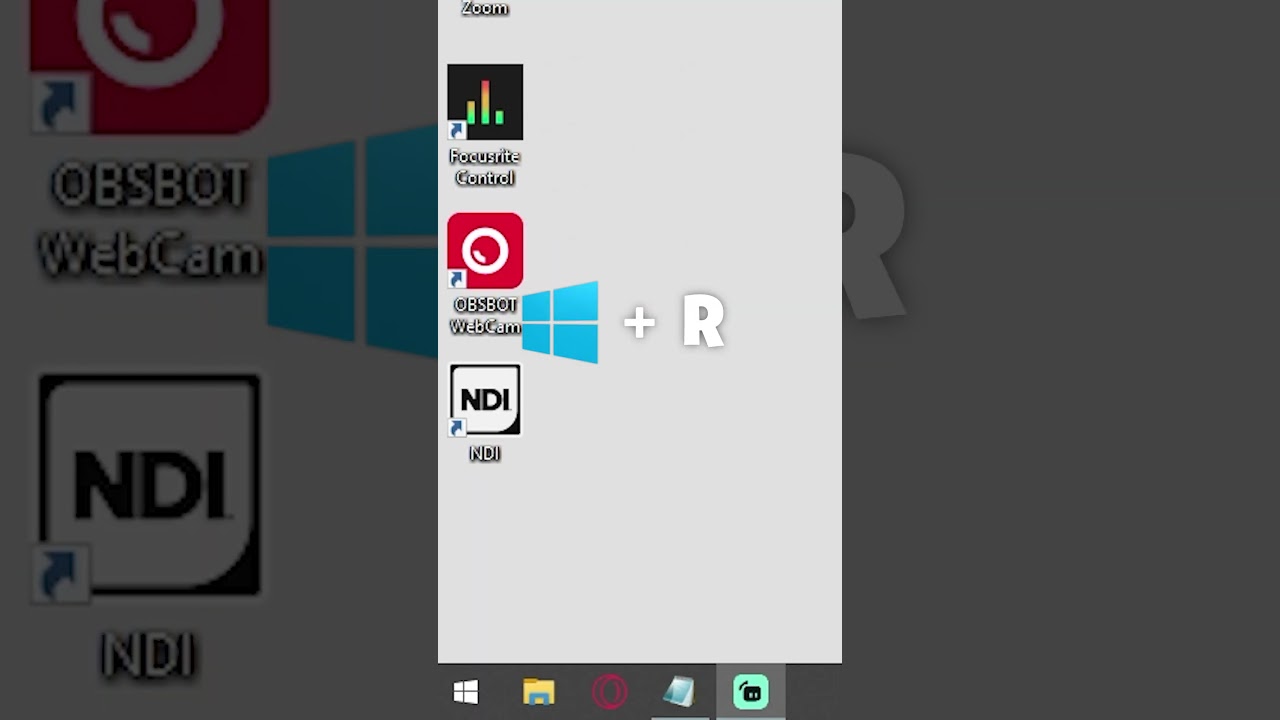Open the Windows Start menu
The height and width of the screenshot is (720, 1280).
tap(466, 692)
